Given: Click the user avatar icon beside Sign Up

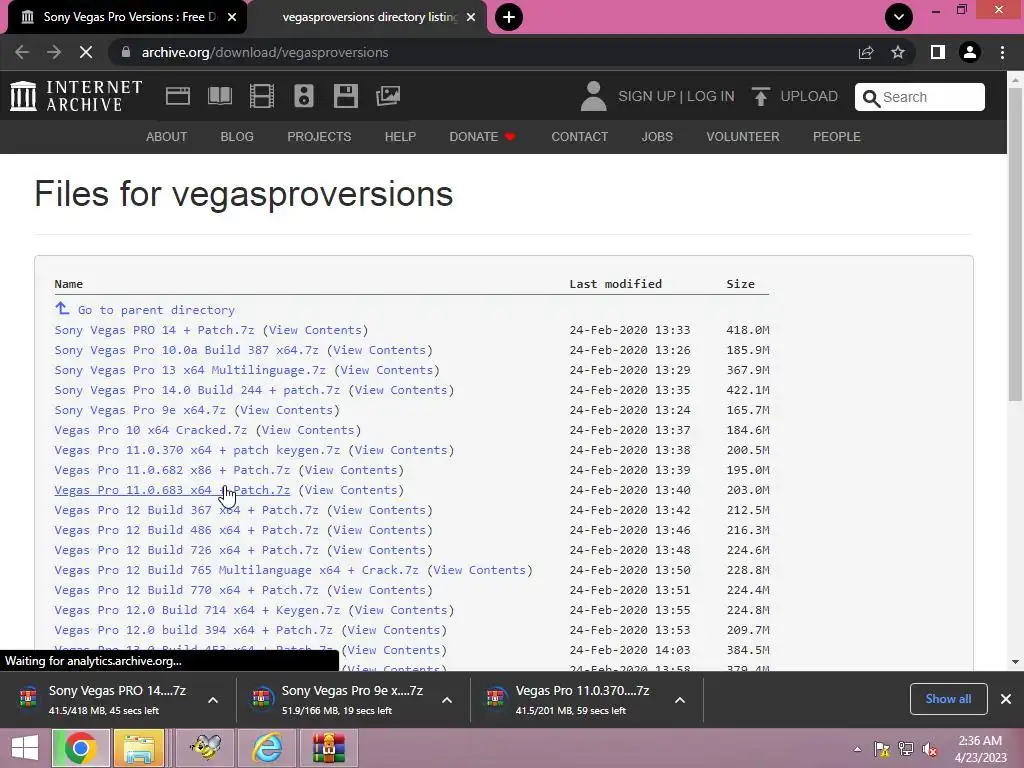Looking at the screenshot, I should 593,96.
